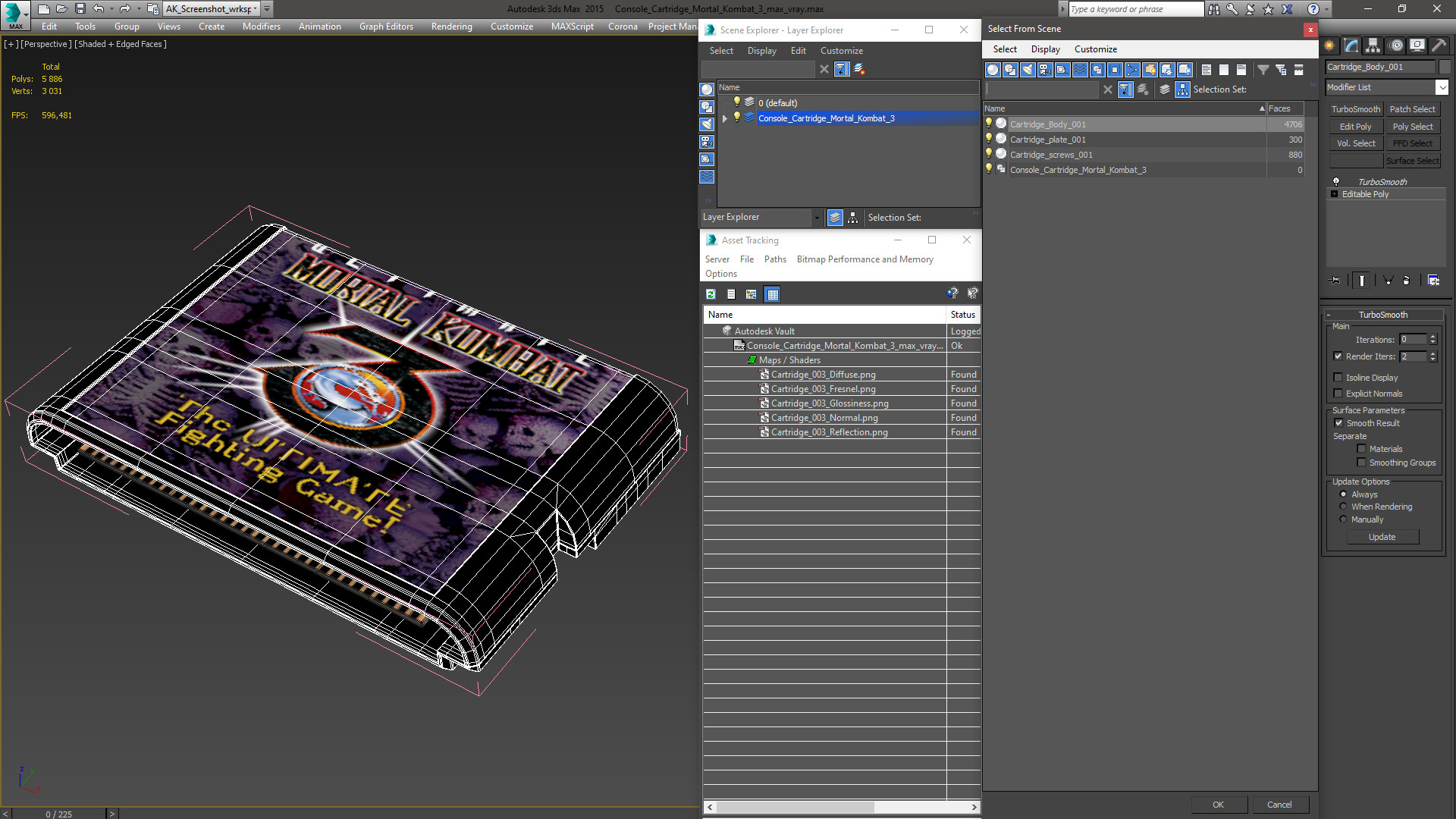Screen dimensions: 1456x819
Task: Expand Console_Cartridge_Mortal_Kombat_3 layer arrow
Action: tap(725, 118)
